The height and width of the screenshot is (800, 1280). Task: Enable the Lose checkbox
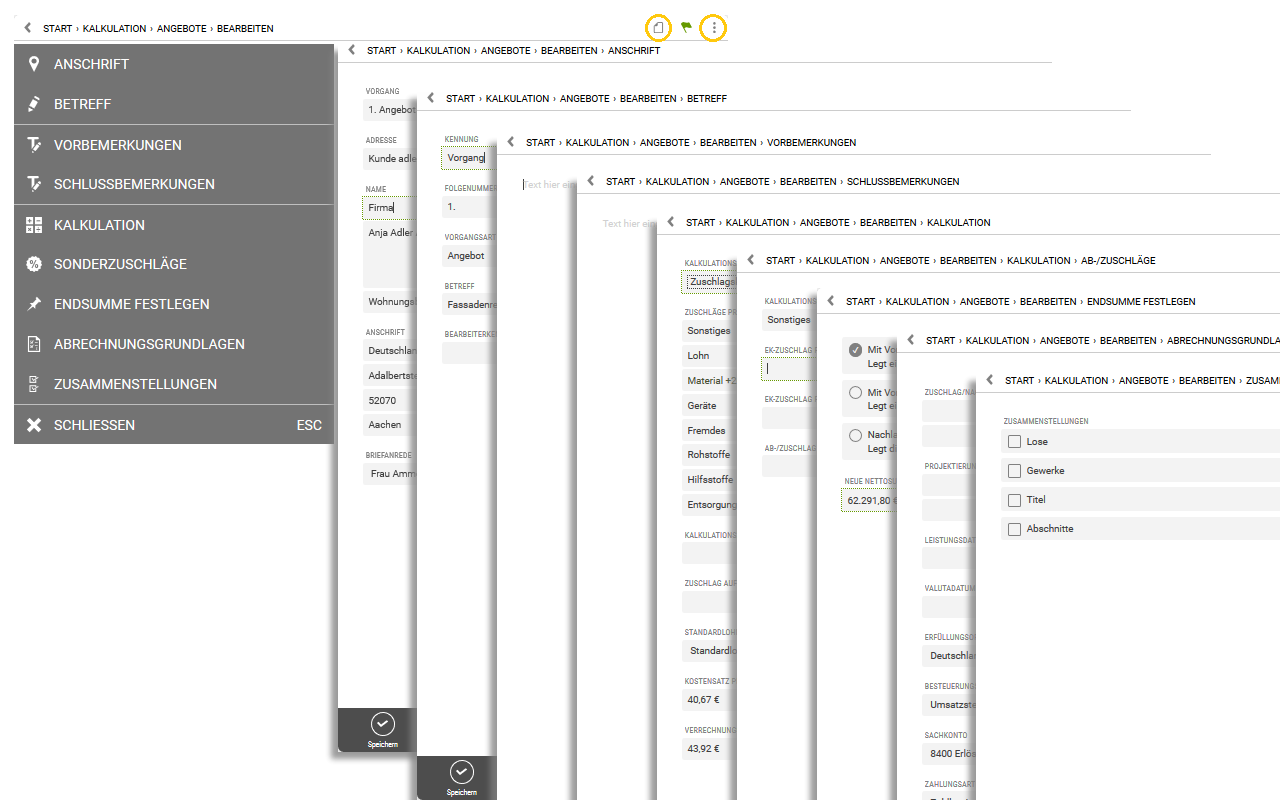click(x=1015, y=442)
